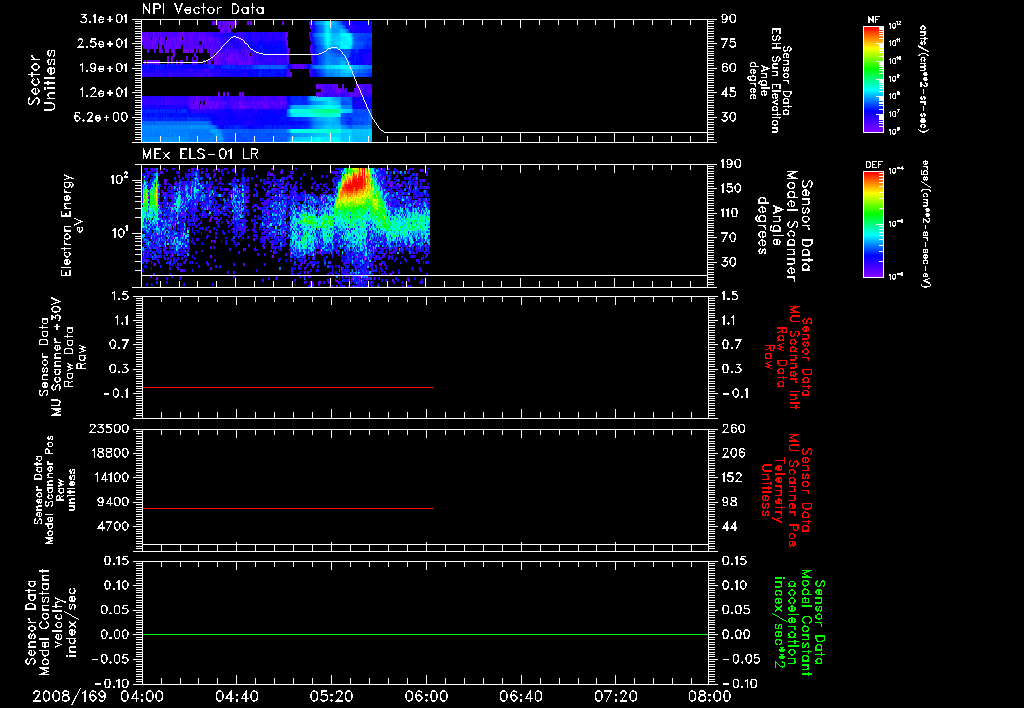This screenshot has height=708, width=1024.
Task: Click the Sector Unitless axis label
Action: click(42, 80)
